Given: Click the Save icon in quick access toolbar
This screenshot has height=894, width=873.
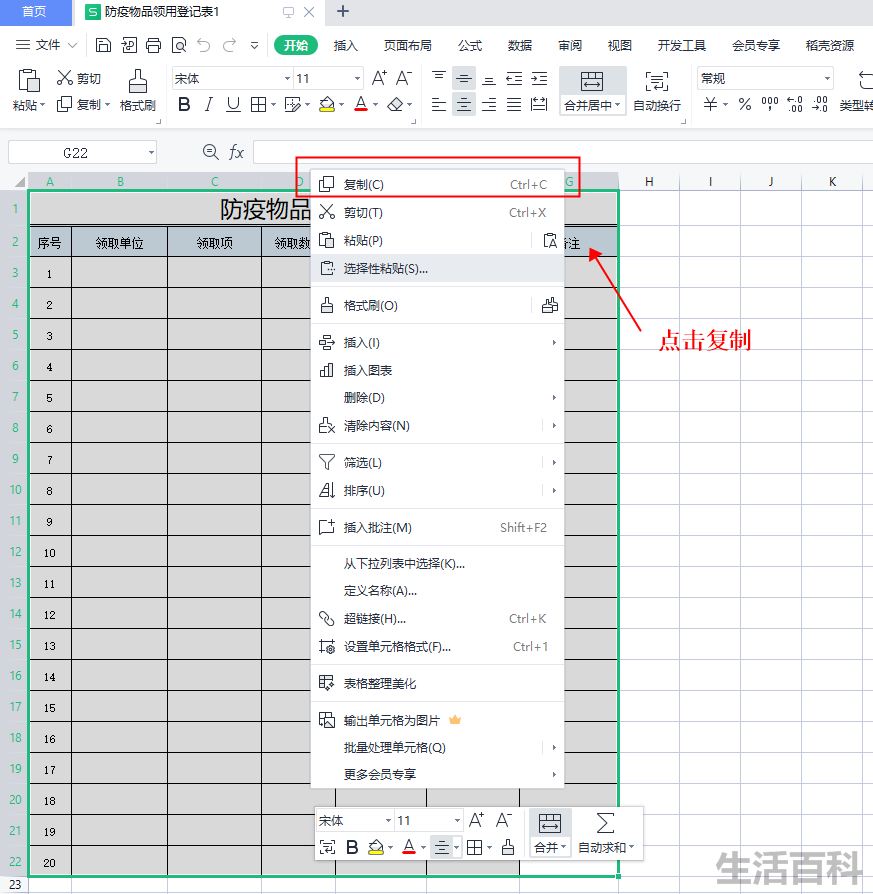Looking at the screenshot, I should pyautogui.click(x=103, y=45).
